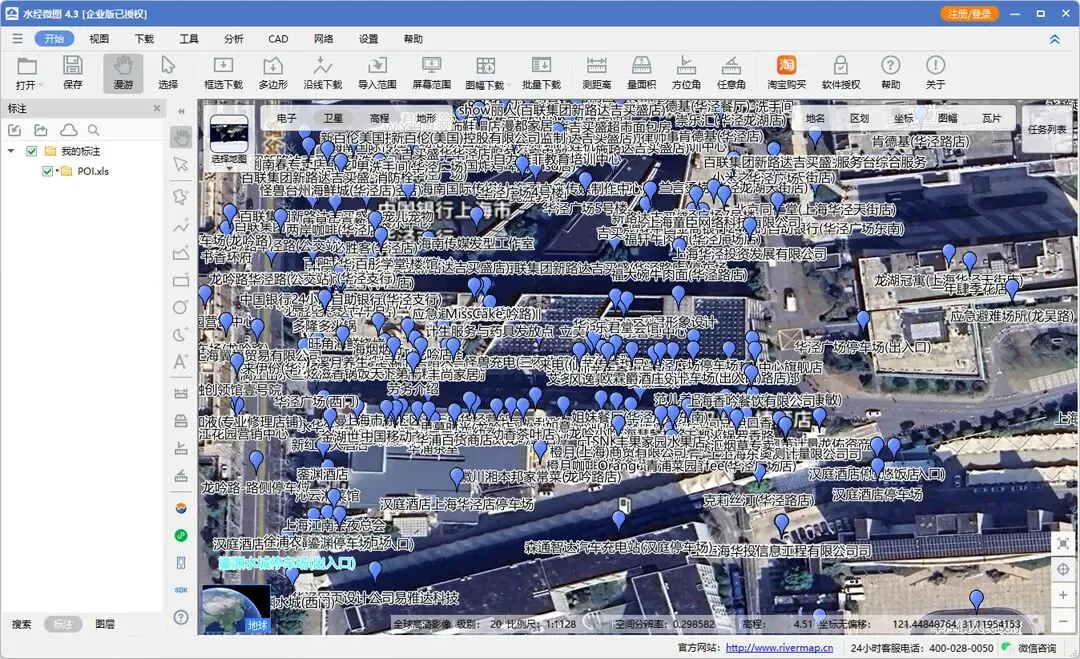Screen dimensions: 1080x659
Task: Click the SDK icon in the vertical toolbar
Action: pos(181,590)
